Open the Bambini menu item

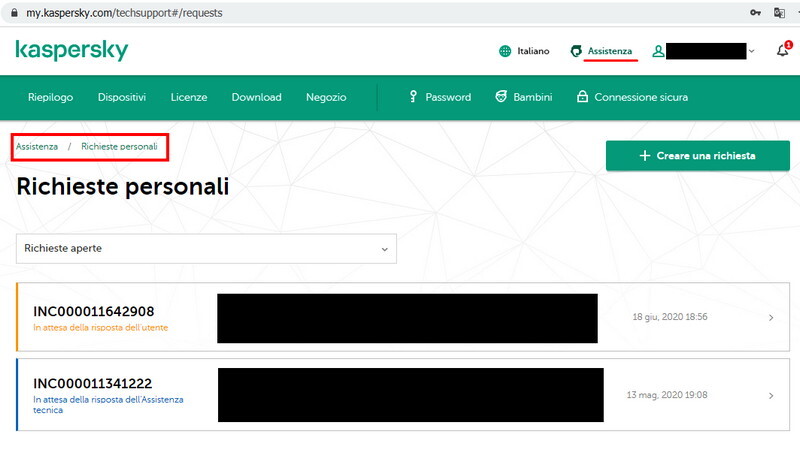pos(533,97)
